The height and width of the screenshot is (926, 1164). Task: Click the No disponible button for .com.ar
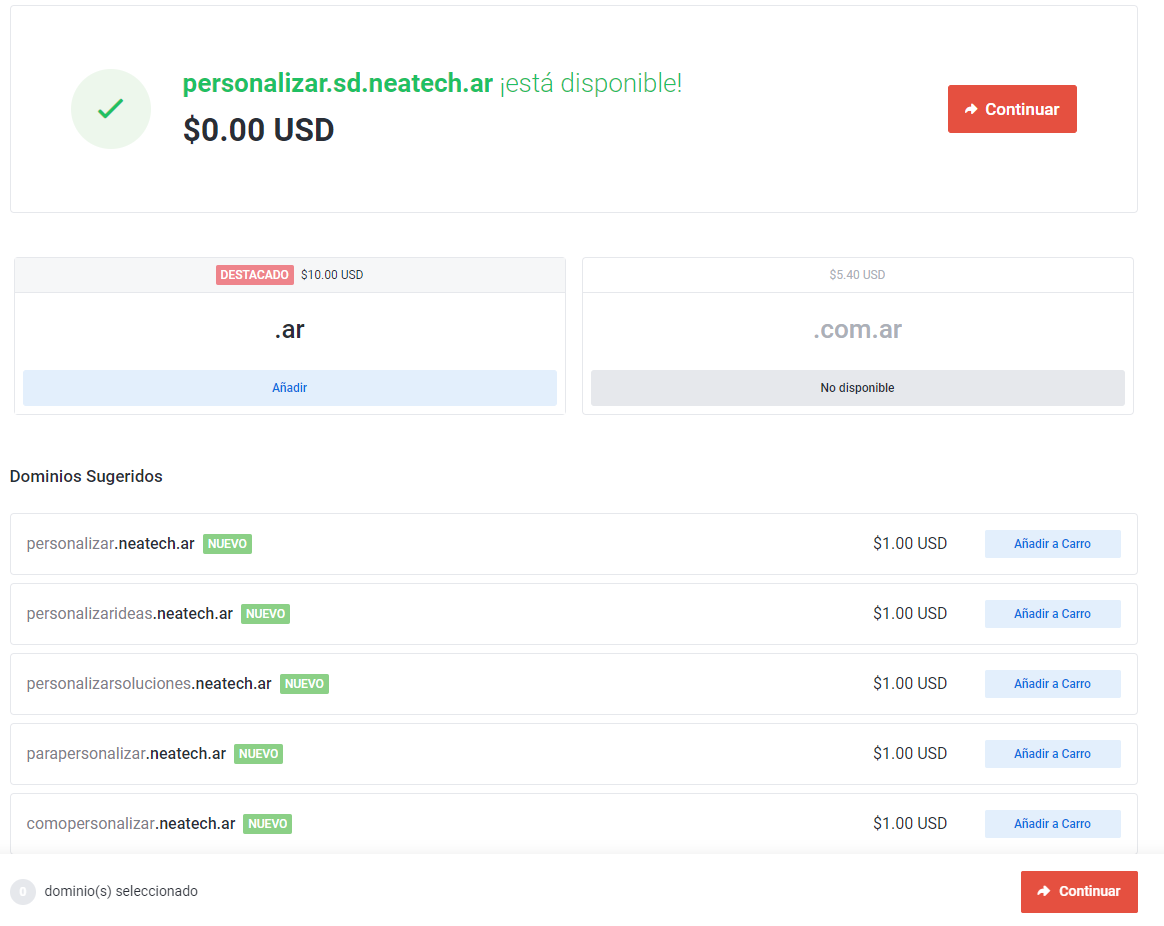pos(857,388)
